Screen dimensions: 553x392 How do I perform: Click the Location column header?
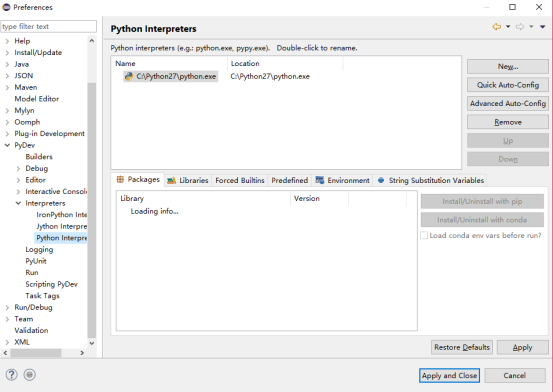[285, 64]
